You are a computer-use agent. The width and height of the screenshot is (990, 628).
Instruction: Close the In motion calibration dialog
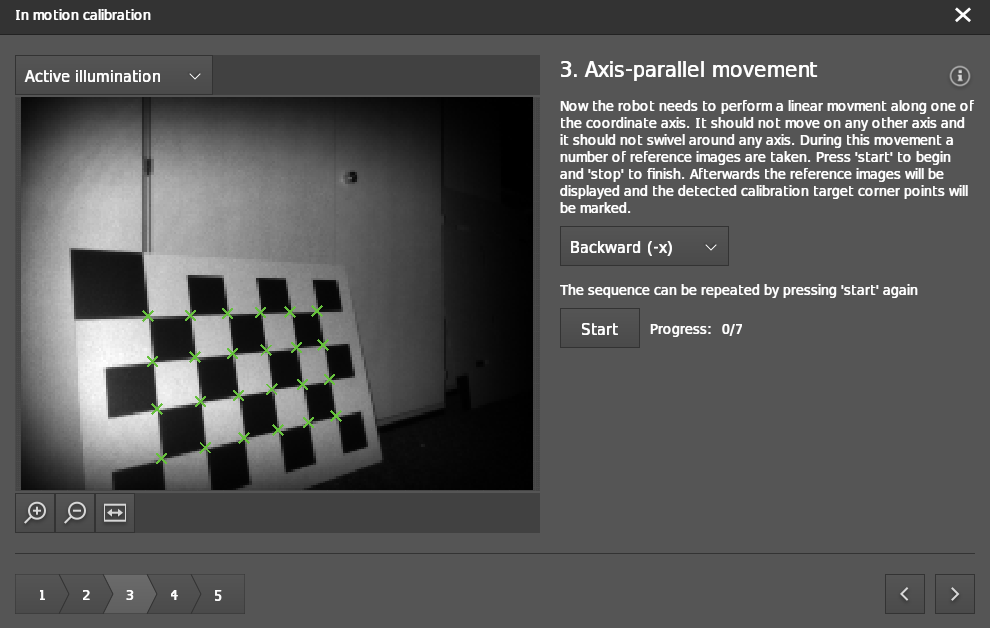coord(963,15)
